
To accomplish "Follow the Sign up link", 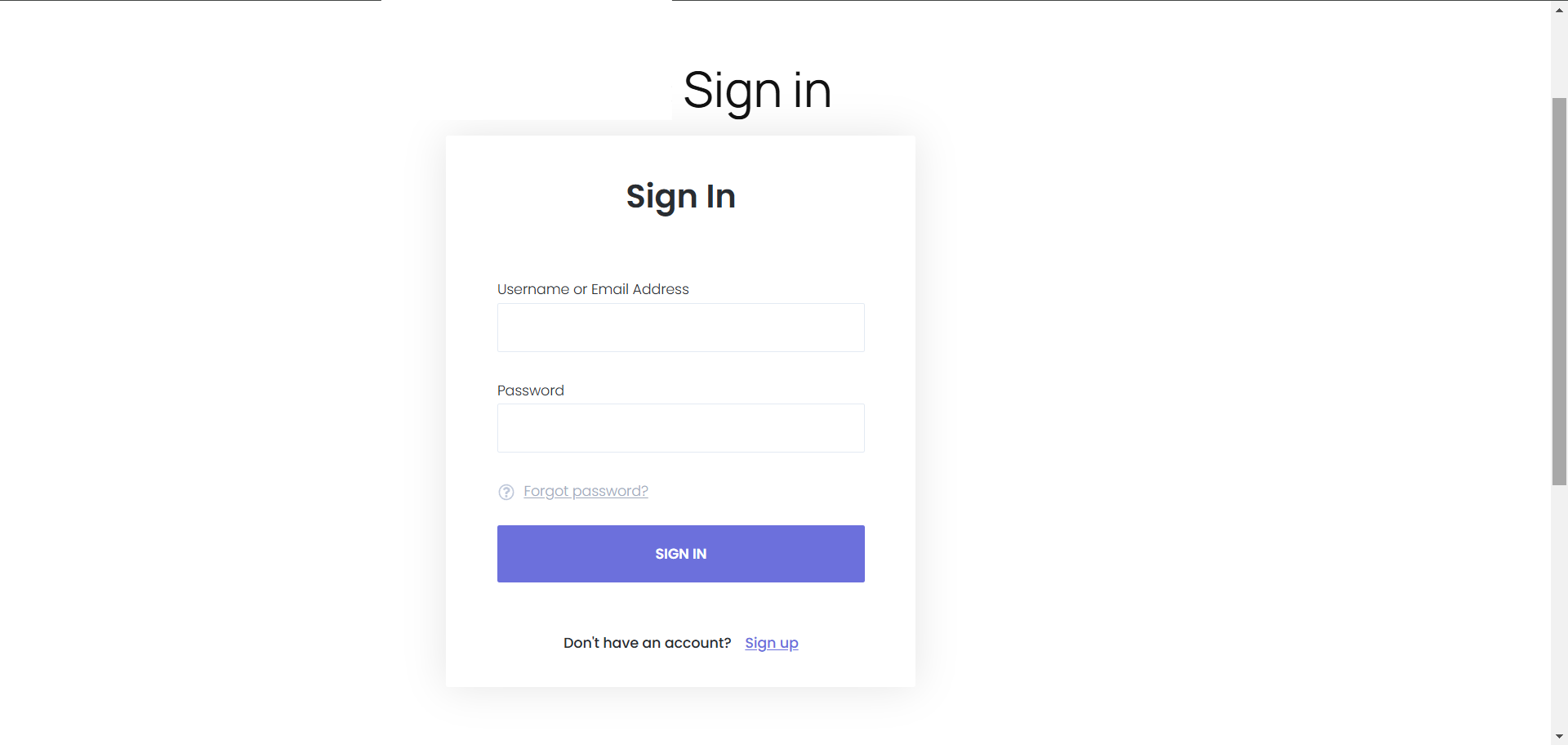I will coord(771,643).
